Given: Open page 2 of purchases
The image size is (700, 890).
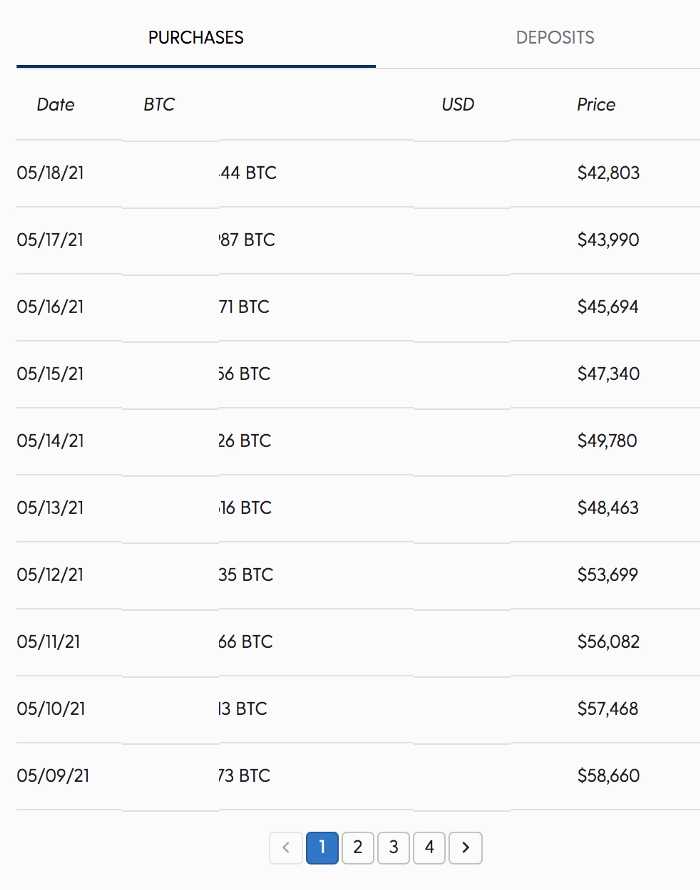Looking at the screenshot, I should (358, 848).
